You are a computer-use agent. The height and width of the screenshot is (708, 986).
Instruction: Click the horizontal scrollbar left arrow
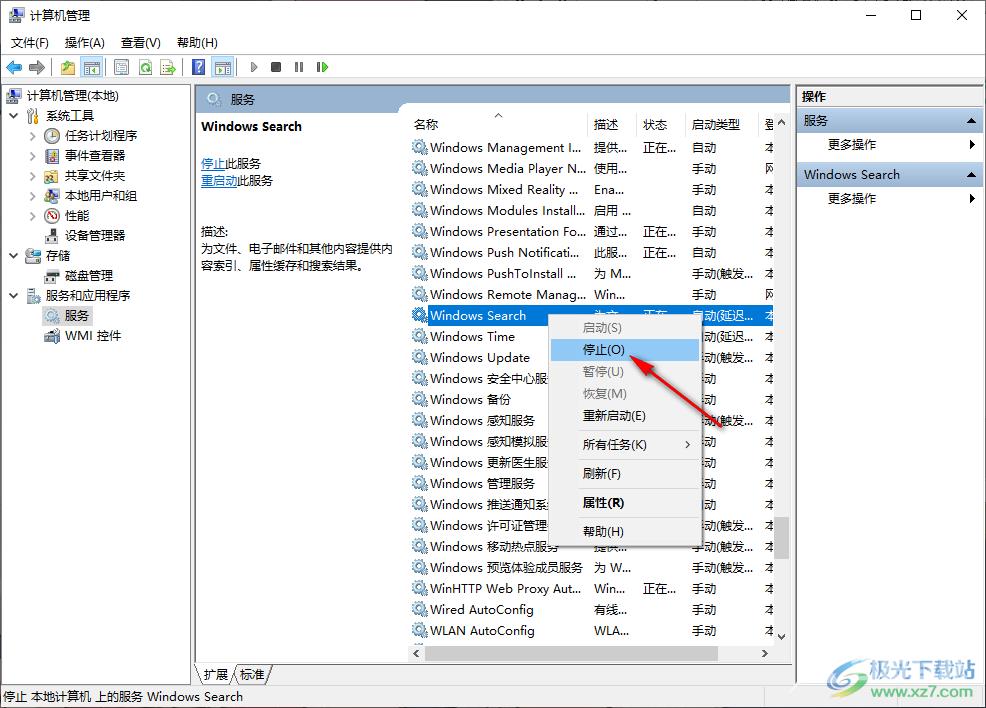pyautogui.click(x=416, y=654)
